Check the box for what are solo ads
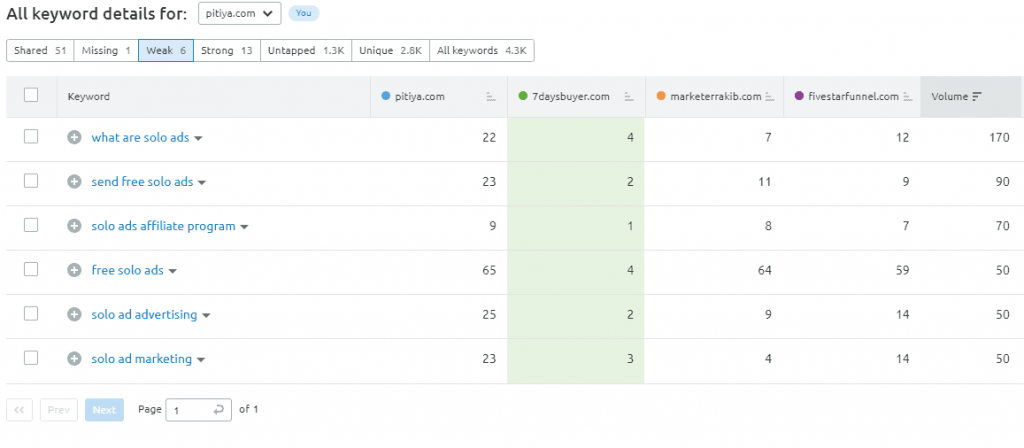 [x=31, y=136]
